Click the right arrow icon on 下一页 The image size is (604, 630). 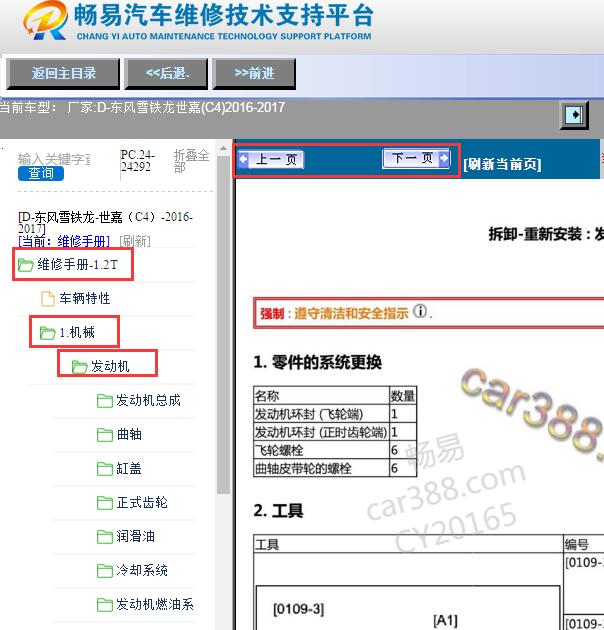(x=444, y=158)
